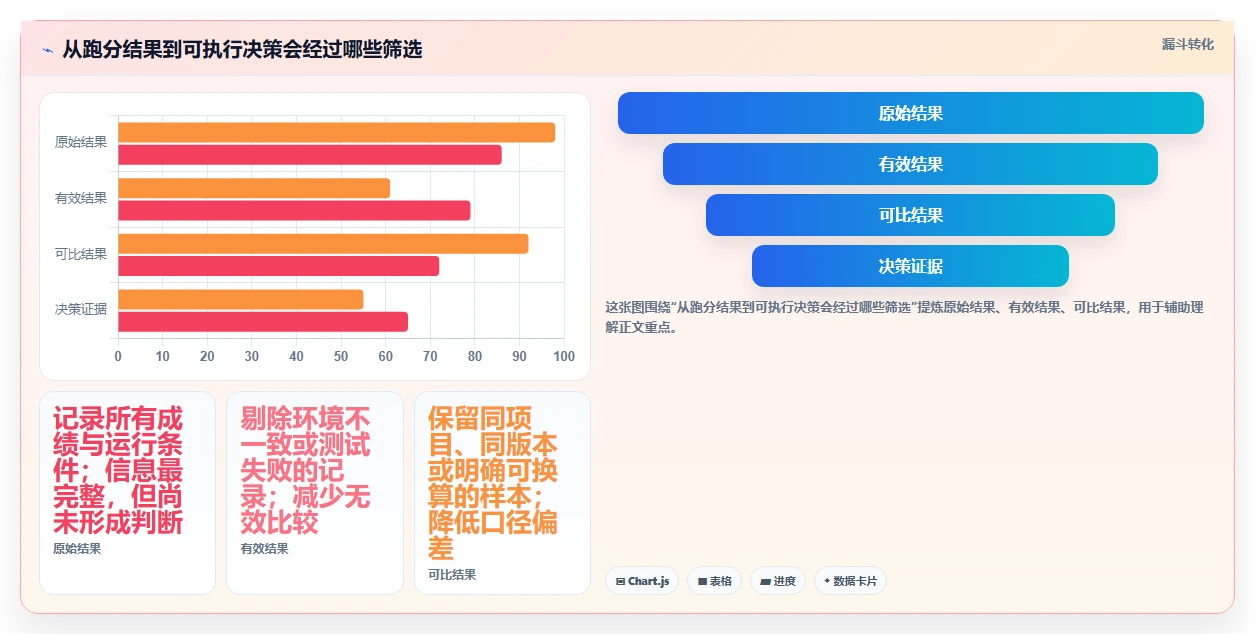The height and width of the screenshot is (634, 1255).
Task: Click the title 从跑分结果到可执行决策会经过哪些筛选
Action: (242, 49)
